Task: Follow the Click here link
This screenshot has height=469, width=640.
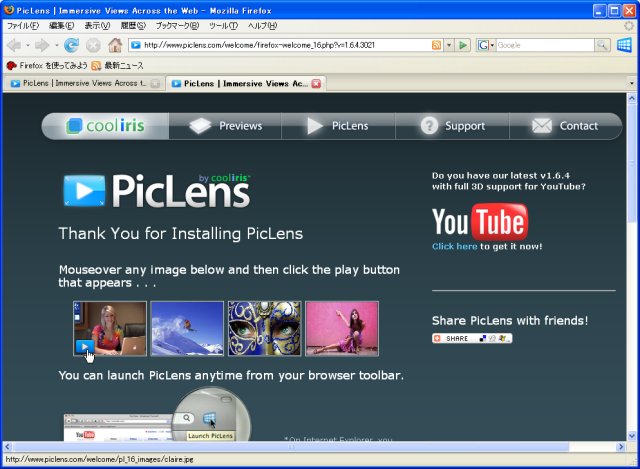Action: click(454, 246)
